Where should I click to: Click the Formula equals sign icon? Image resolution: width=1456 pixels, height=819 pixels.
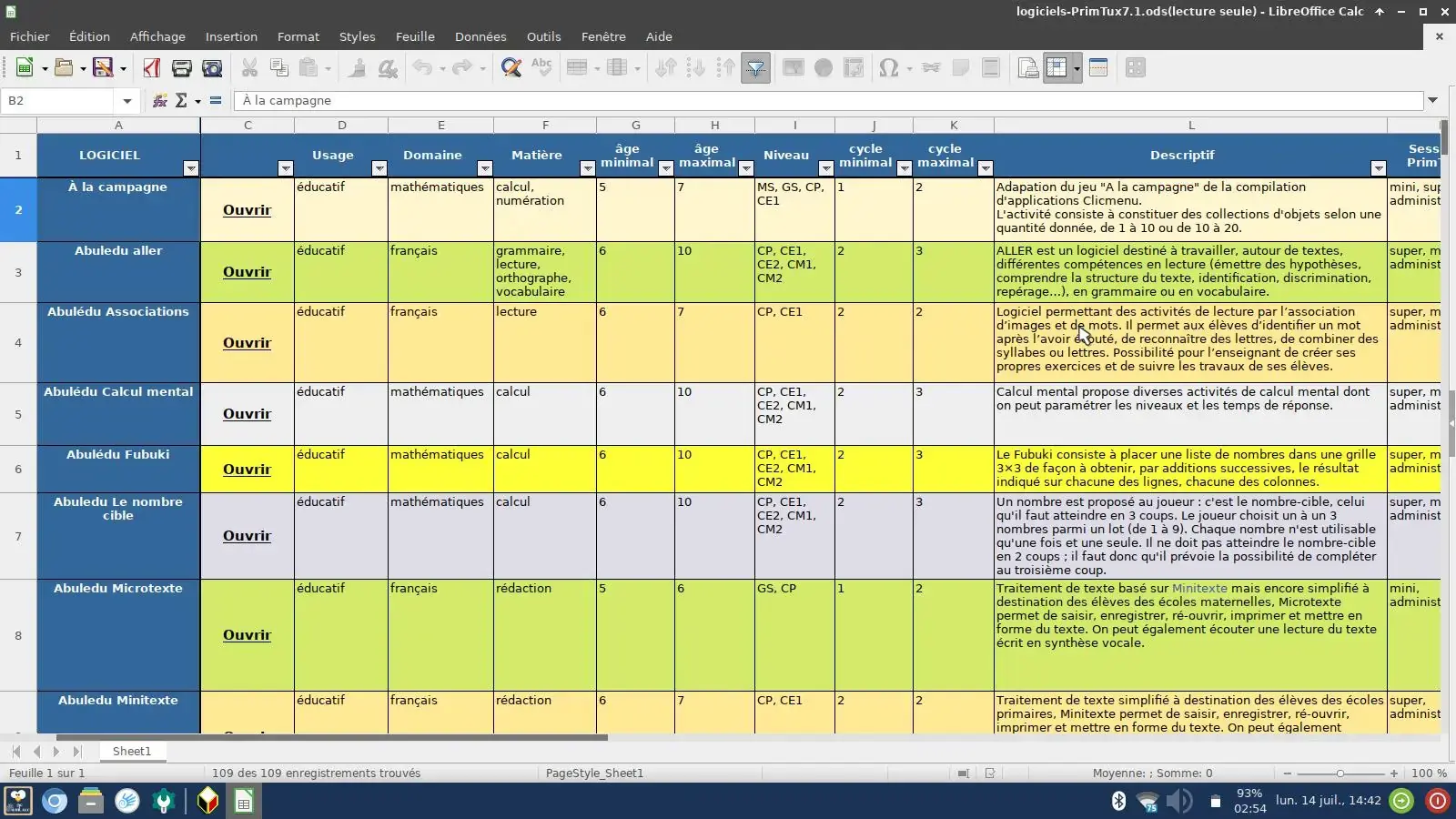pyautogui.click(x=216, y=101)
